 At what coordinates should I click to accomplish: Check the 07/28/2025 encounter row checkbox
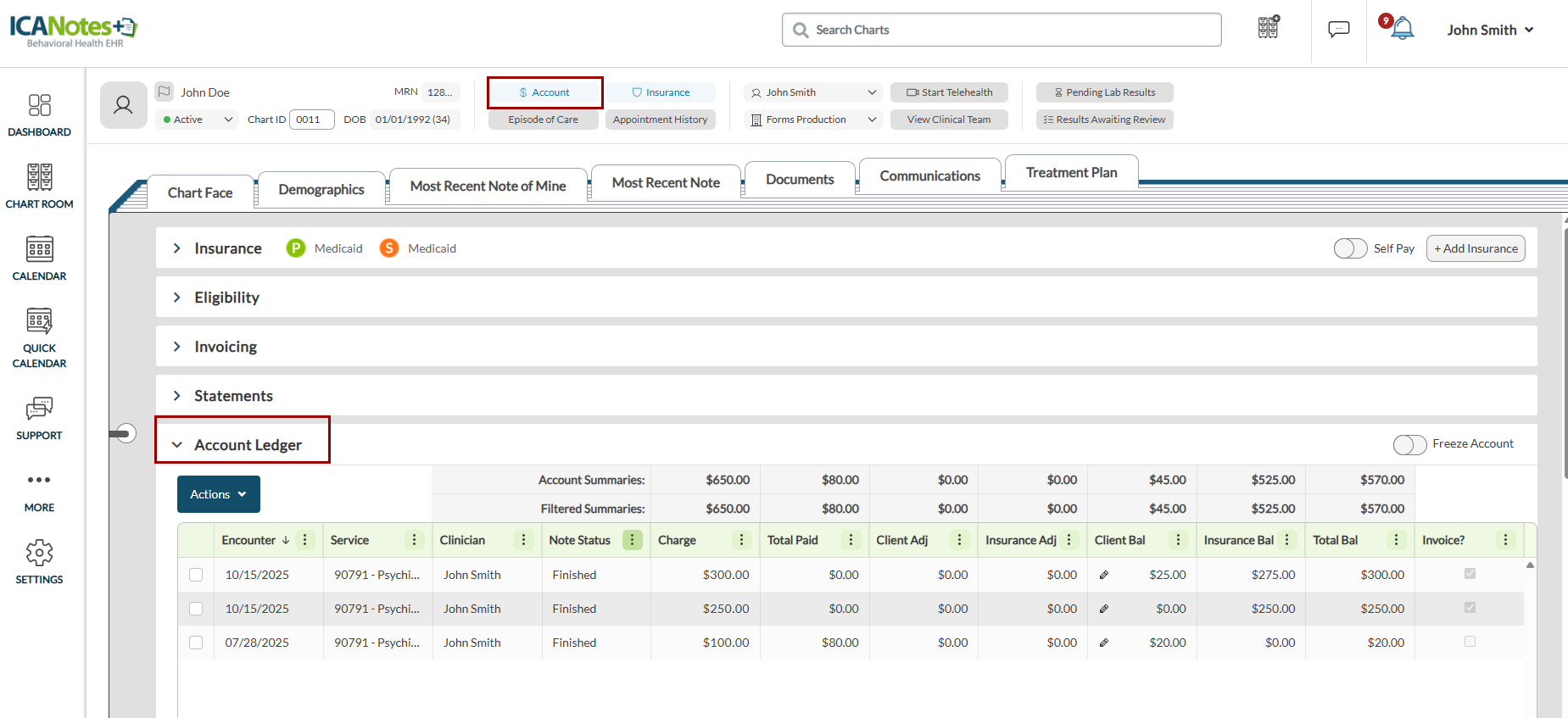click(196, 643)
